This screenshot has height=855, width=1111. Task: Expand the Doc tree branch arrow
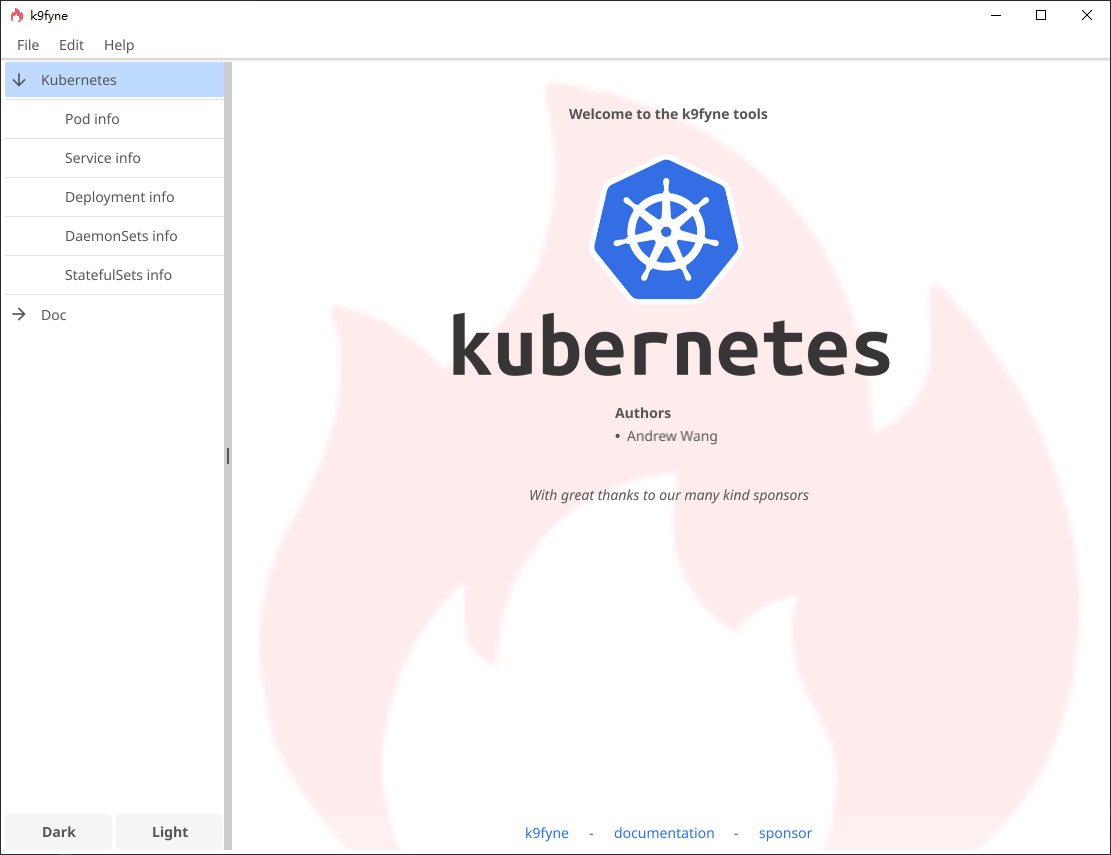click(x=19, y=314)
